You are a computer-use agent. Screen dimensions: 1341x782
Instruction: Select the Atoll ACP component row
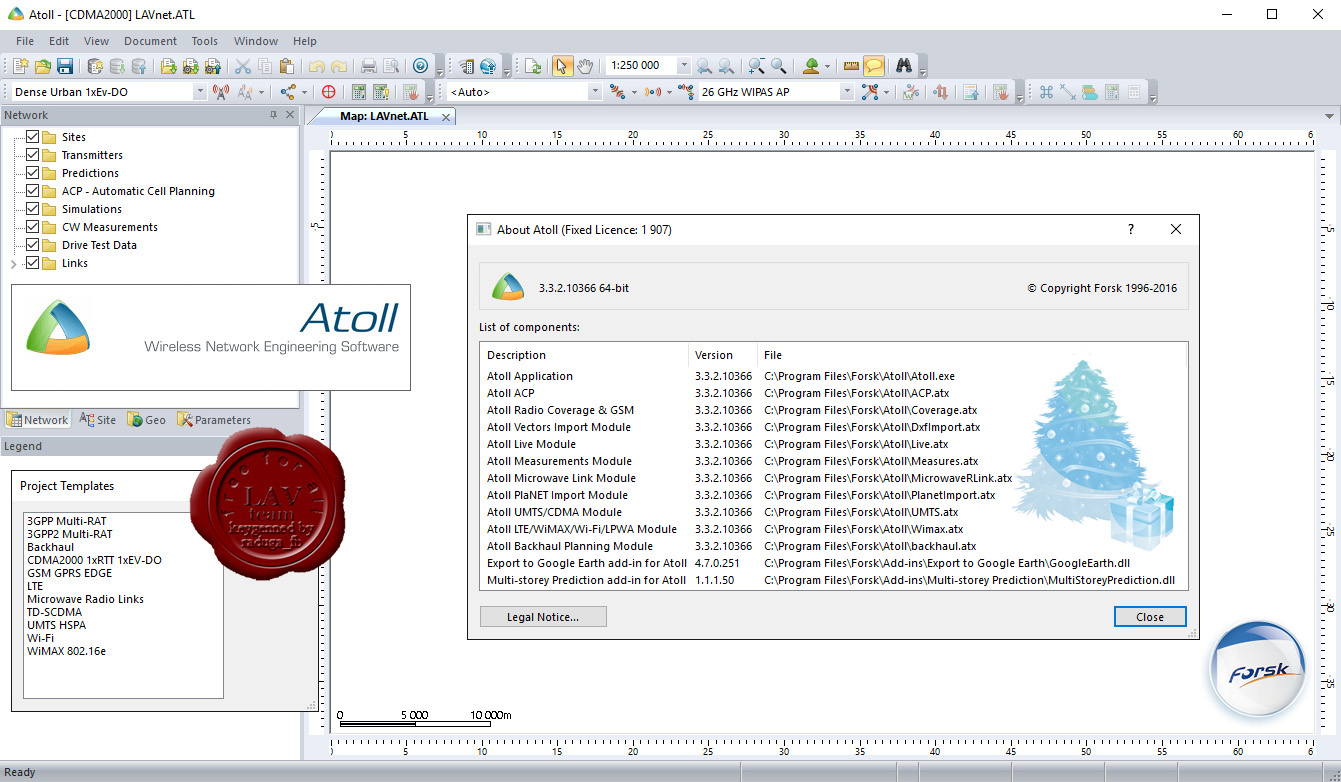pos(832,393)
